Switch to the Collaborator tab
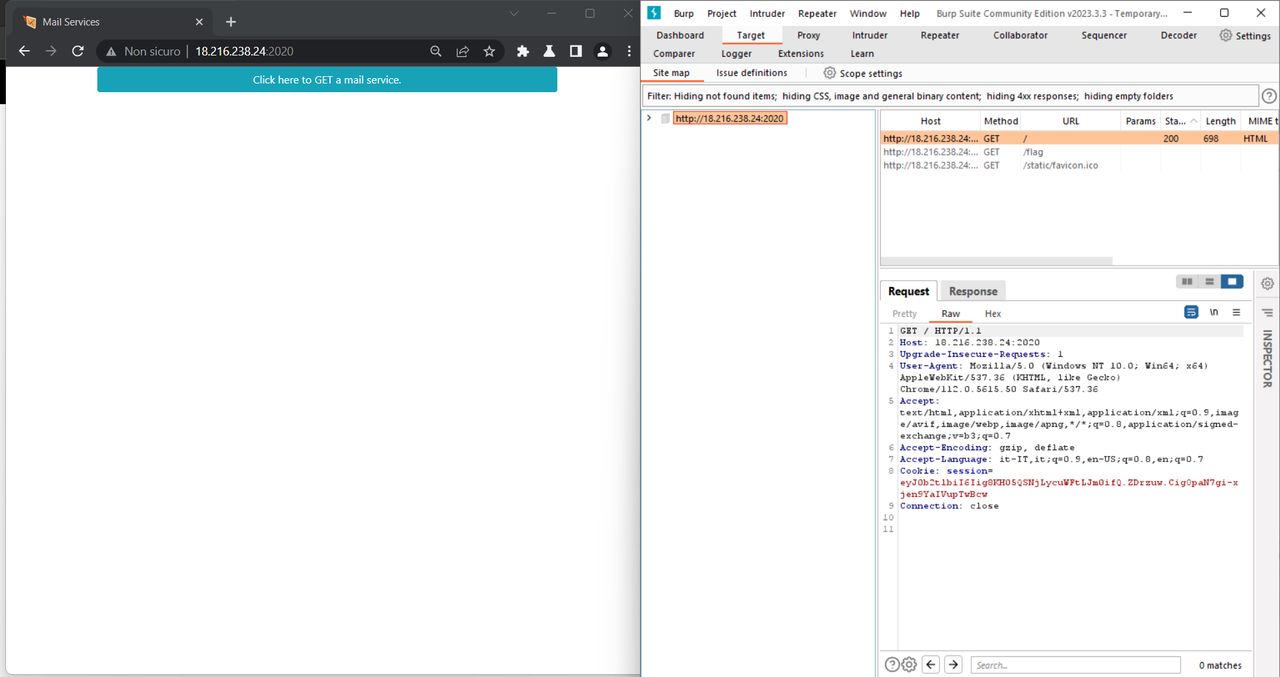The width and height of the screenshot is (1280, 677). click(x=1021, y=35)
